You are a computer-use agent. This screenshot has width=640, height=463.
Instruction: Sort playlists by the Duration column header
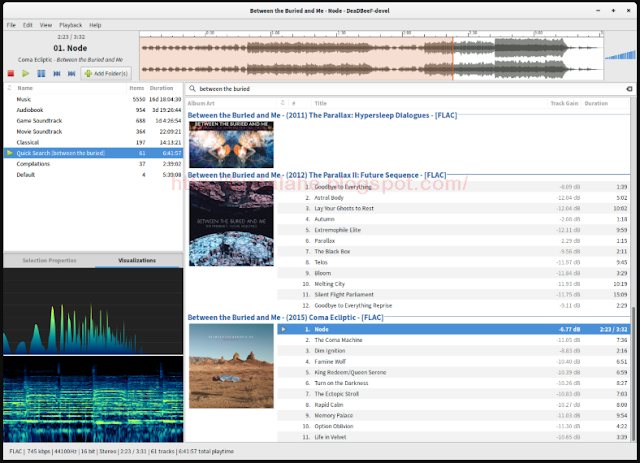[164, 88]
